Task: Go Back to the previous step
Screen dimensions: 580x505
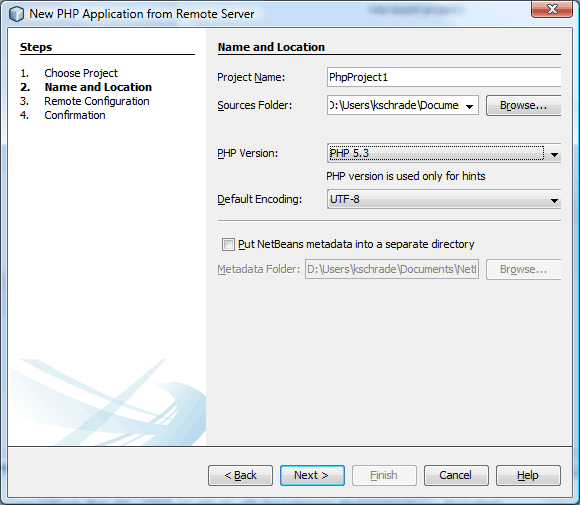Action: coord(240,475)
